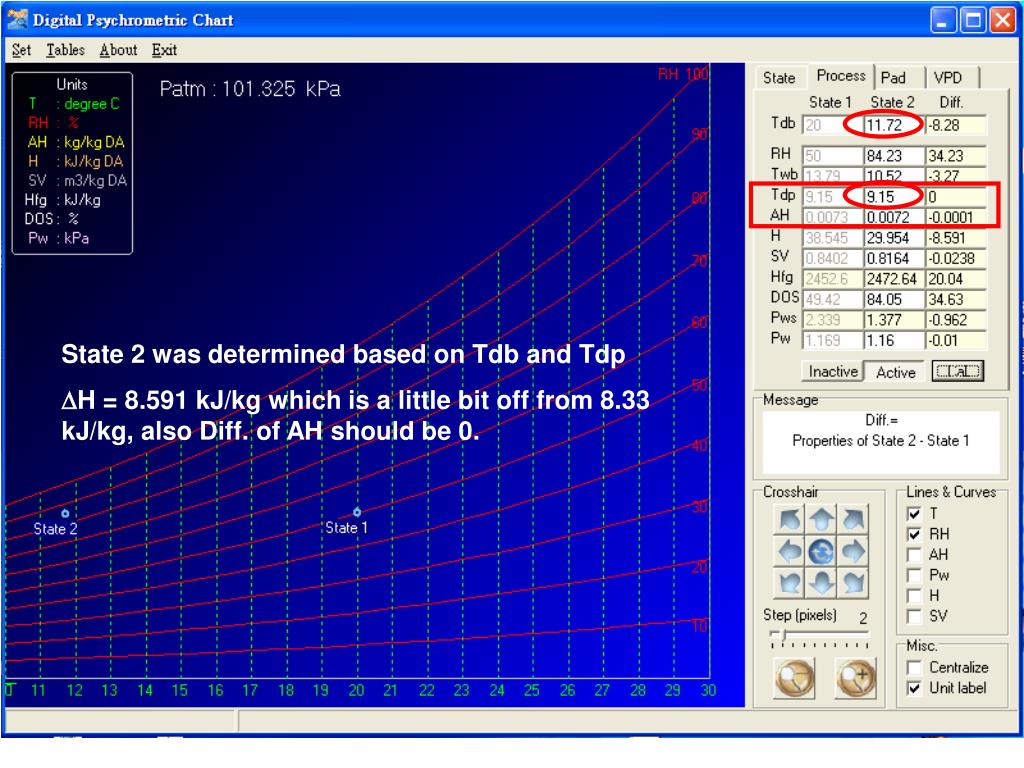Image resolution: width=1024 pixels, height=768 pixels.
Task: Click the State 2 Tdb field
Action: (894, 125)
